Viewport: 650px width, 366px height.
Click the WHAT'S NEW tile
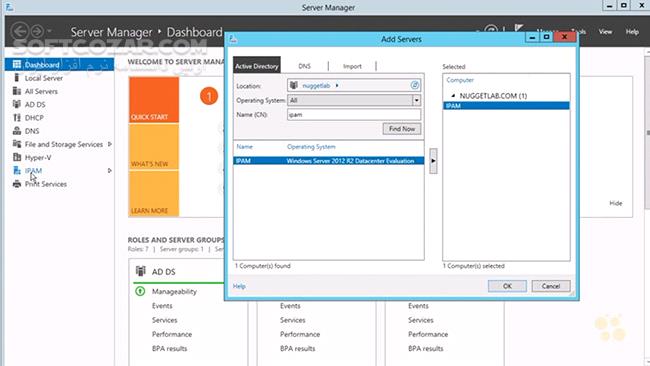pyautogui.click(x=154, y=147)
